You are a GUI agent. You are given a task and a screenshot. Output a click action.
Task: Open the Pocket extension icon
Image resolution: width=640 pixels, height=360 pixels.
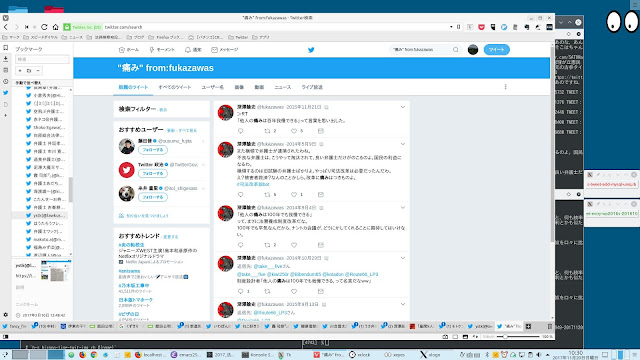481,27
